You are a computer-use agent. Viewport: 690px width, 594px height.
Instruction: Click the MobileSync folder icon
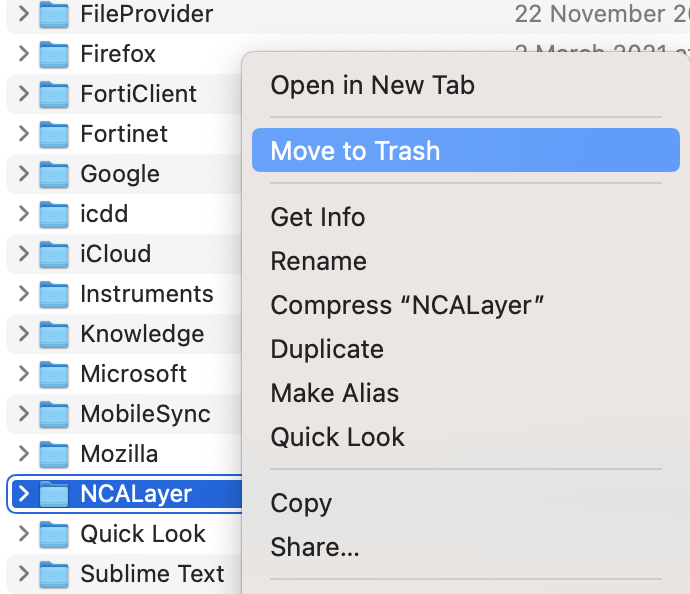53,414
